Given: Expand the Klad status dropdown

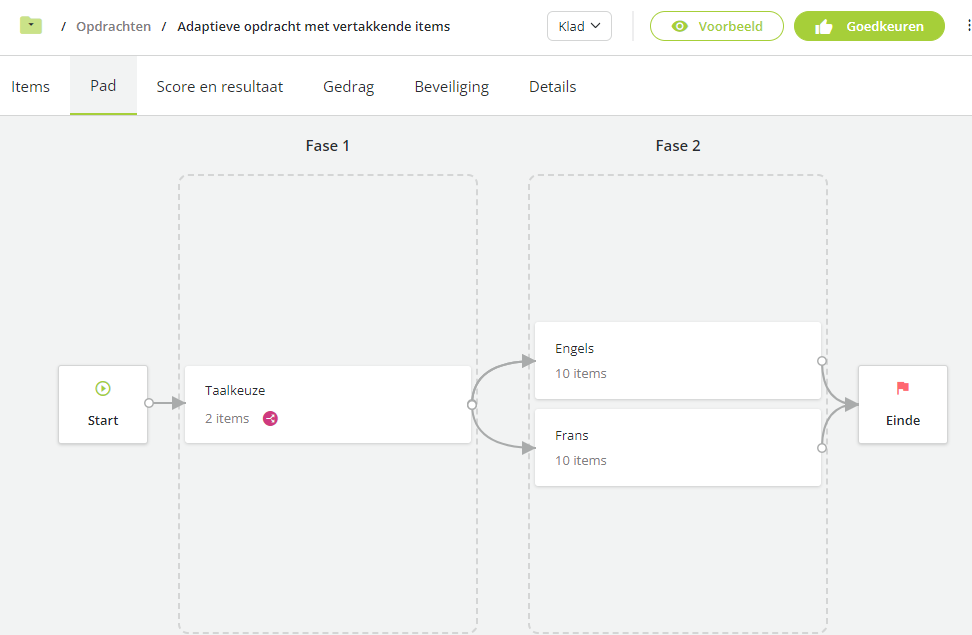Looking at the screenshot, I should tap(579, 26).
